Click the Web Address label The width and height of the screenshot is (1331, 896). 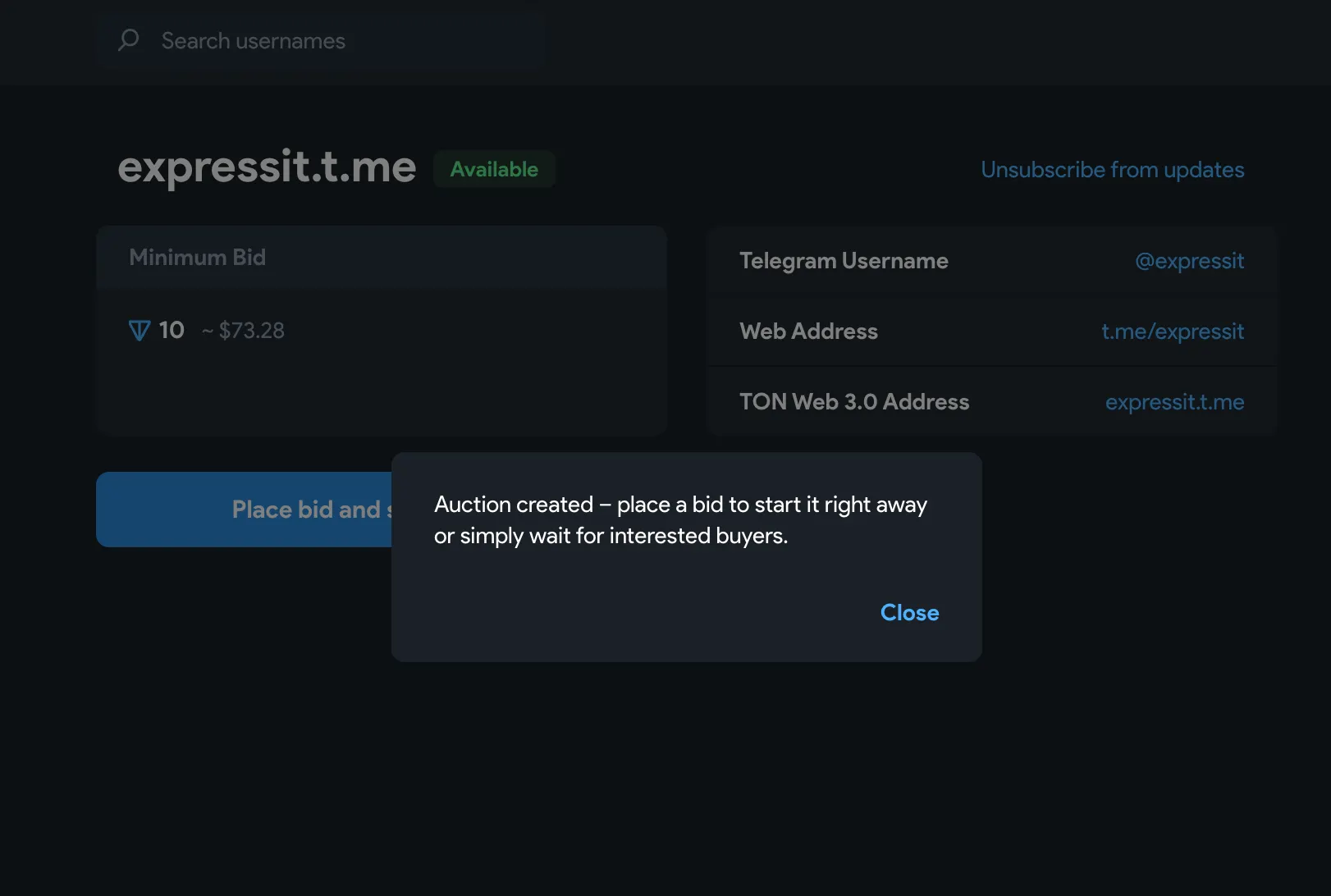point(808,331)
